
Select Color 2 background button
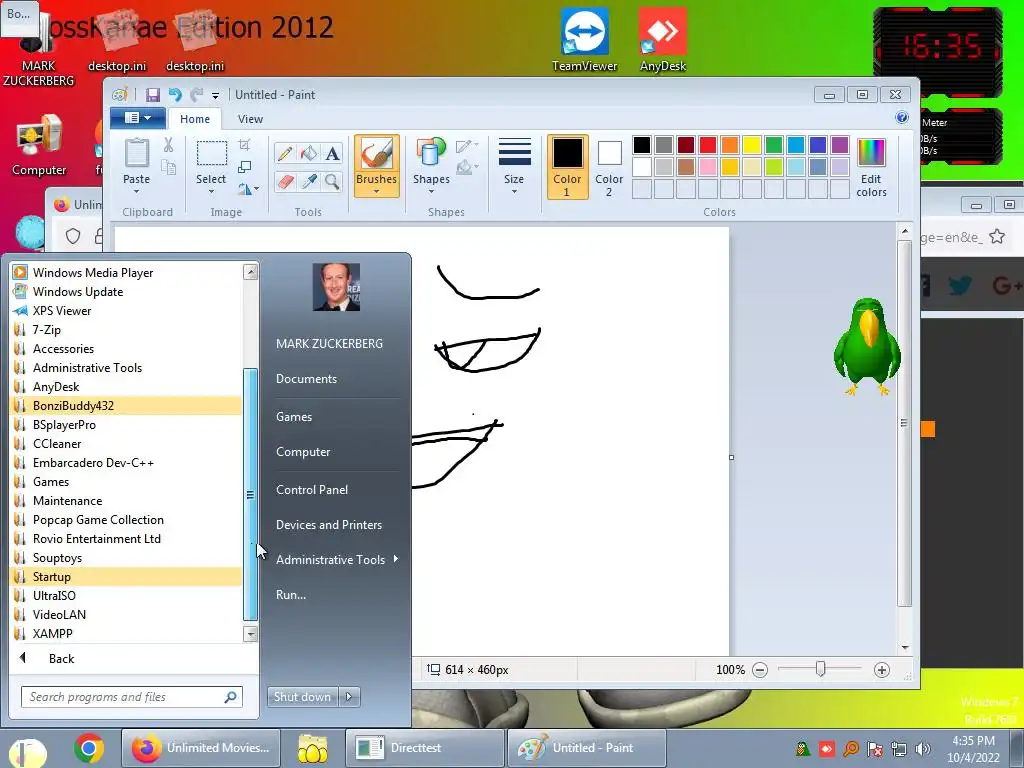pos(609,167)
